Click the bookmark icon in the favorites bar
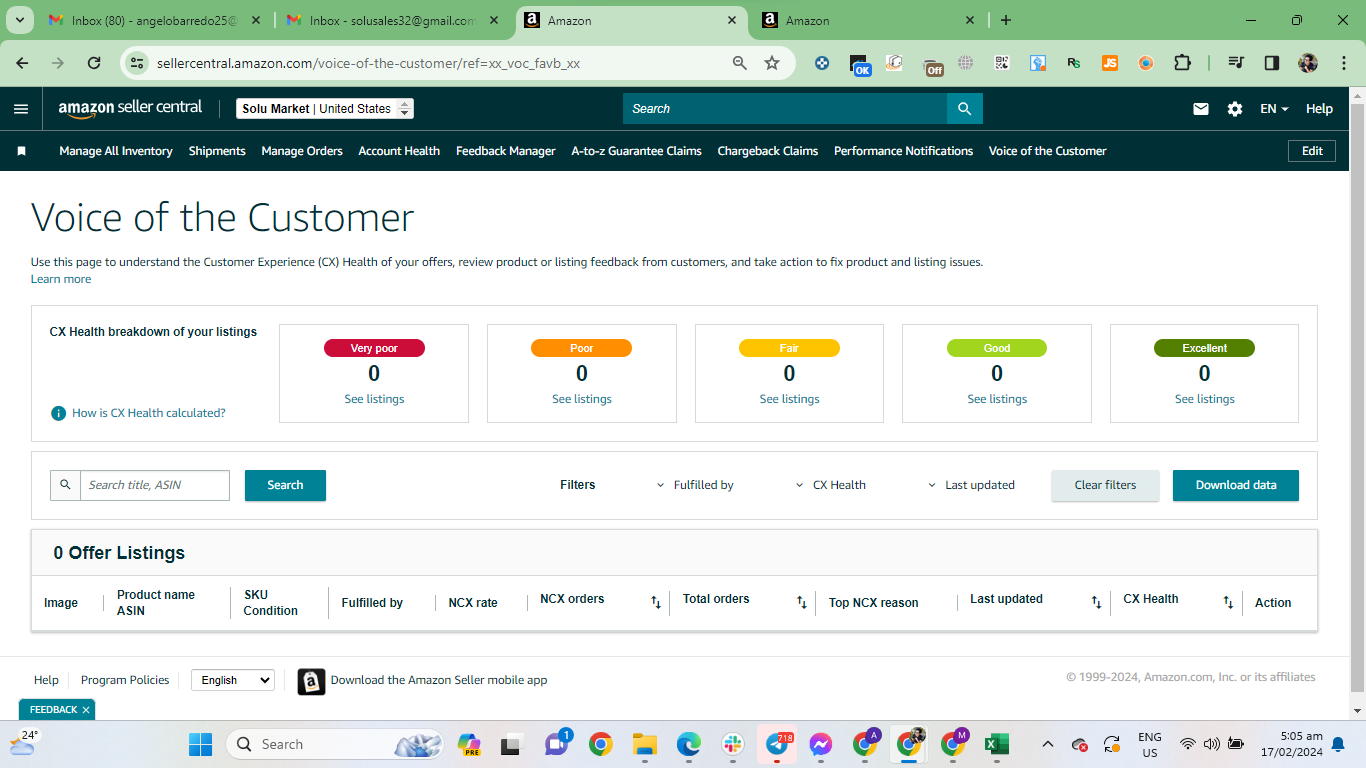1366x768 pixels. point(21,151)
